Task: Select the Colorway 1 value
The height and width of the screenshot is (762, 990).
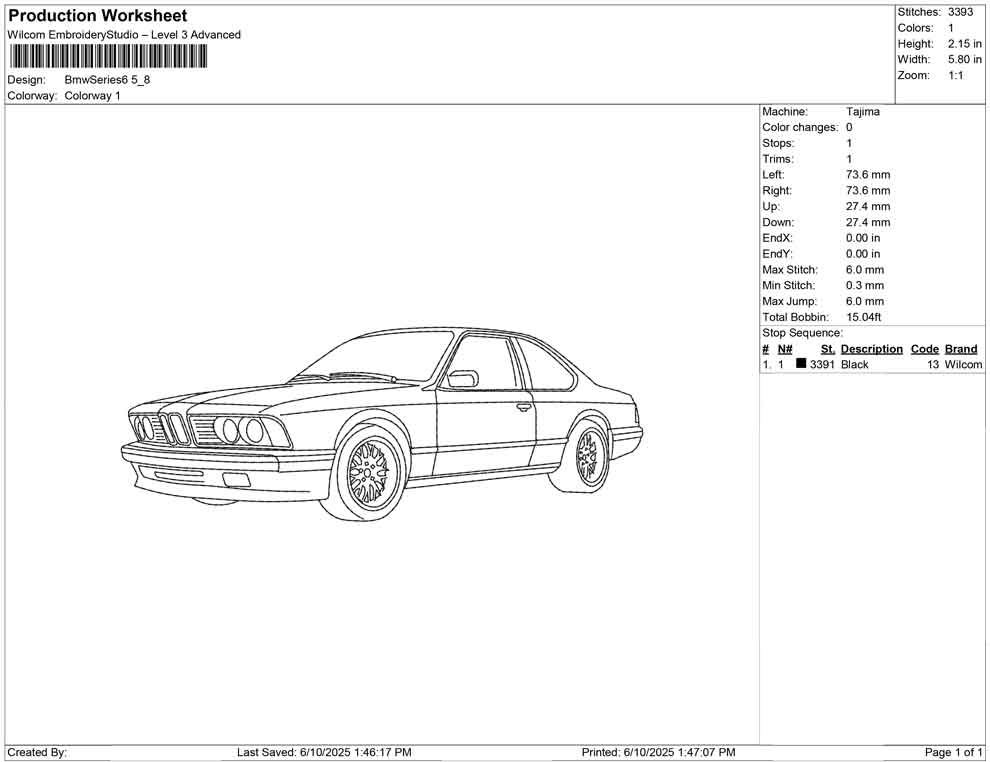Action: [x=92, y=96]
